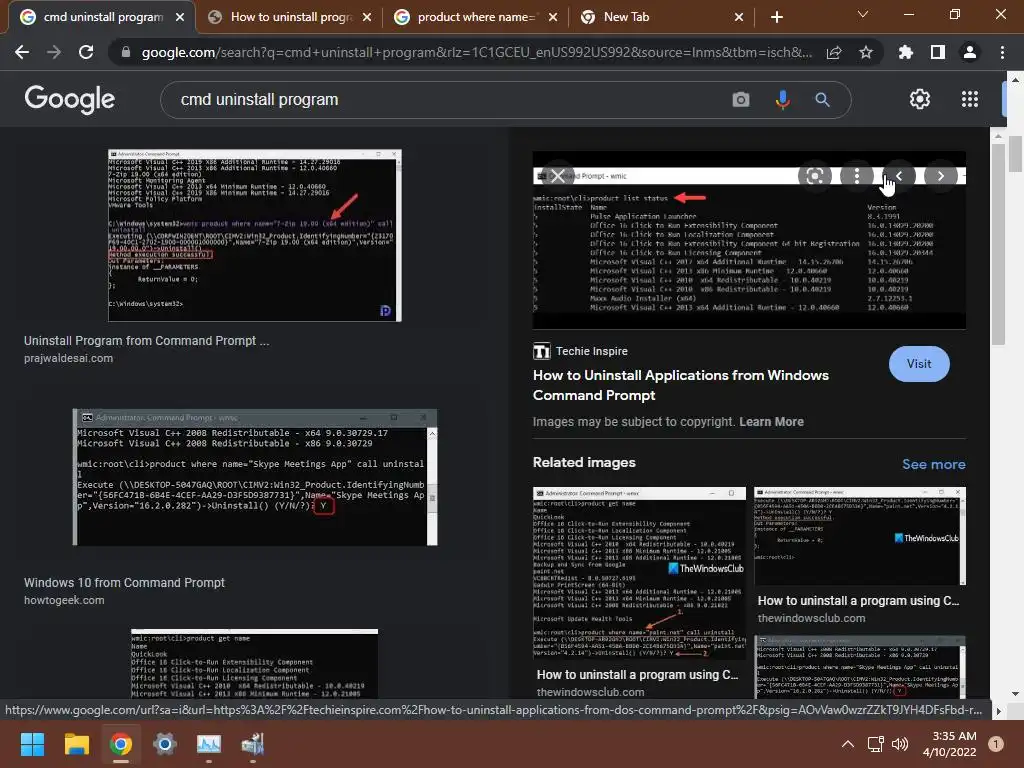Click the browser forward arrow
Screen dimensions: 1024x768
[x=54, y=52]
